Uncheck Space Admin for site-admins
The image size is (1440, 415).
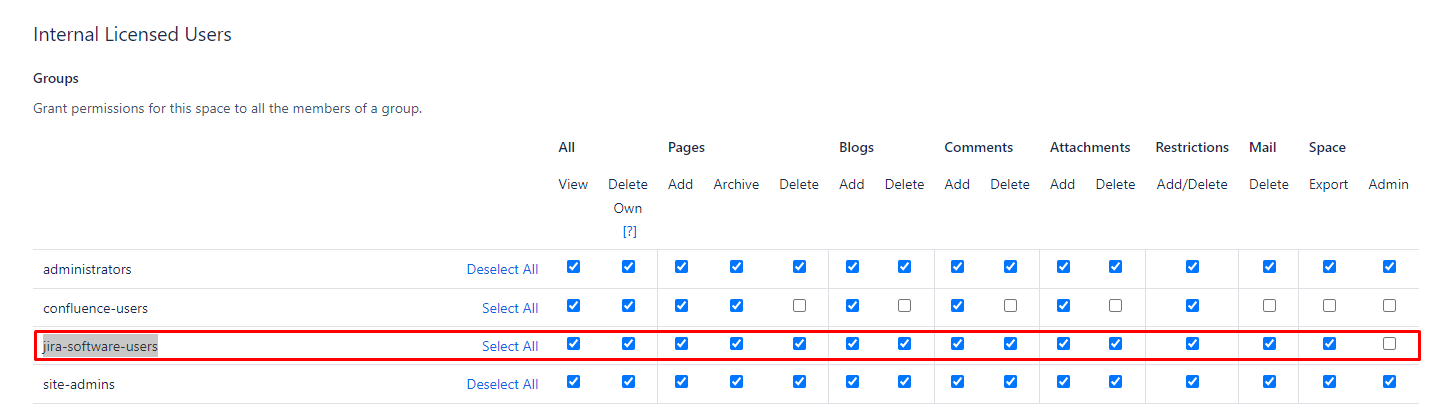coord(1389,382)
